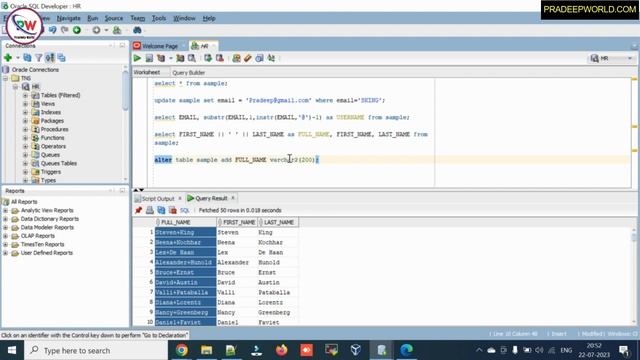
Task: Open Firefox from the taskbar
Action: [x=281, y=350]
